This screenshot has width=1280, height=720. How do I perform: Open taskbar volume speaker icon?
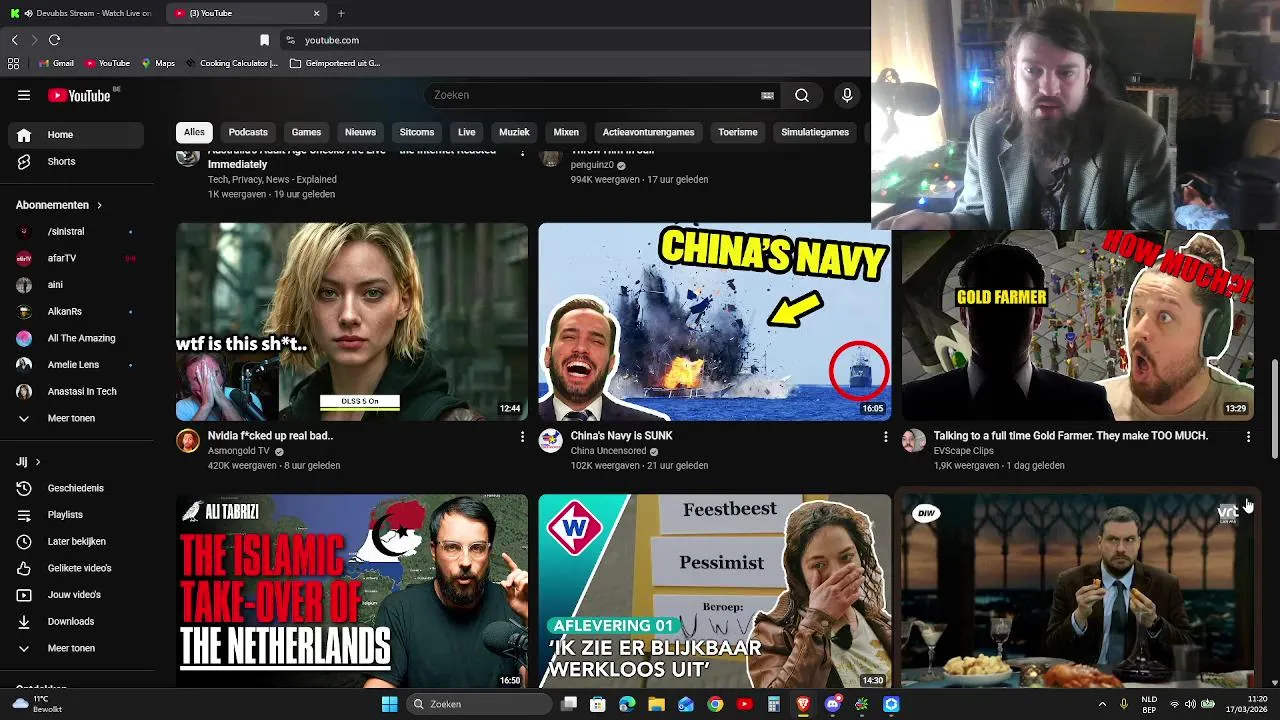pos(1190,704)
